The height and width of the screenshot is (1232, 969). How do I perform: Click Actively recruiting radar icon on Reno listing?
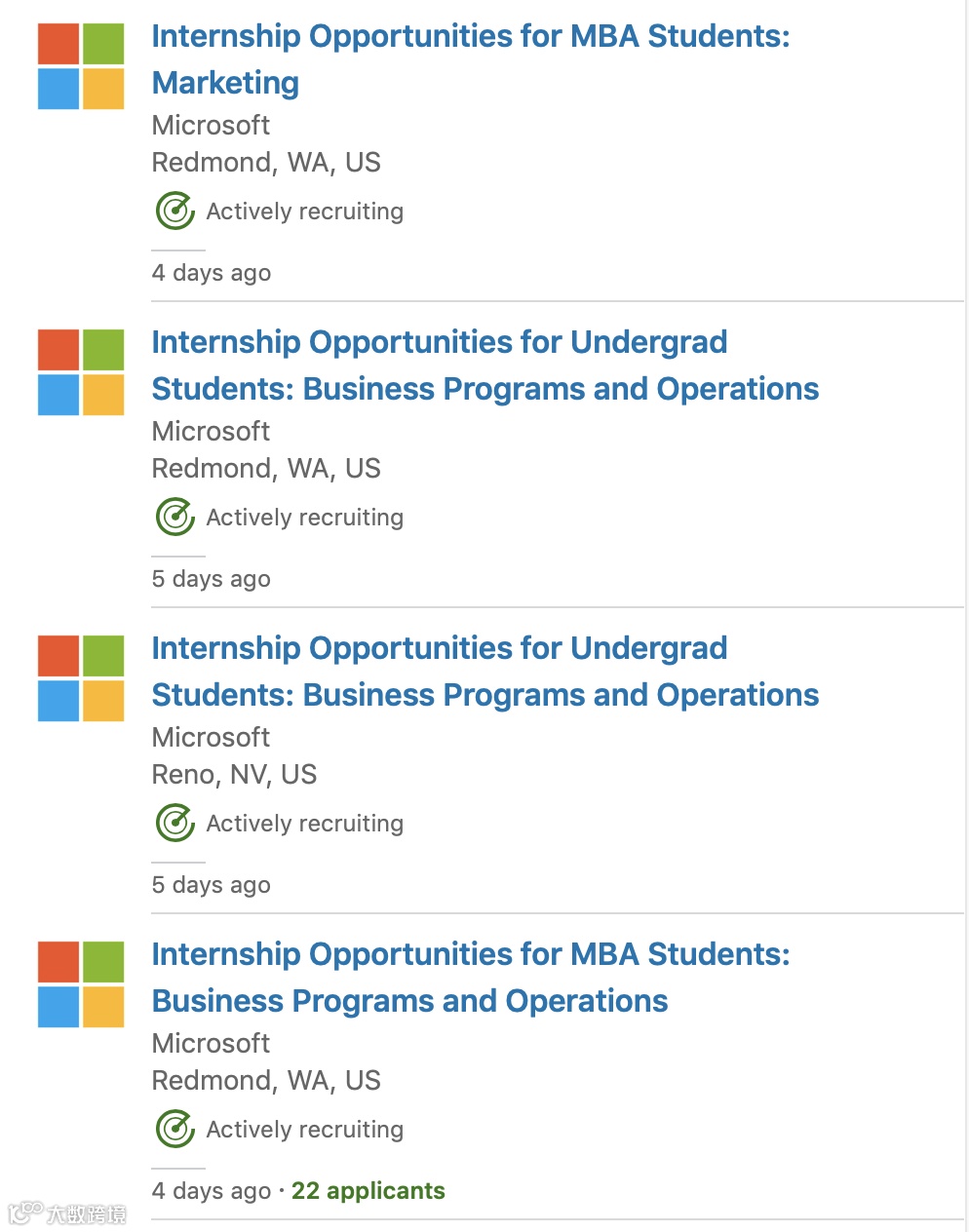(175, 823)
